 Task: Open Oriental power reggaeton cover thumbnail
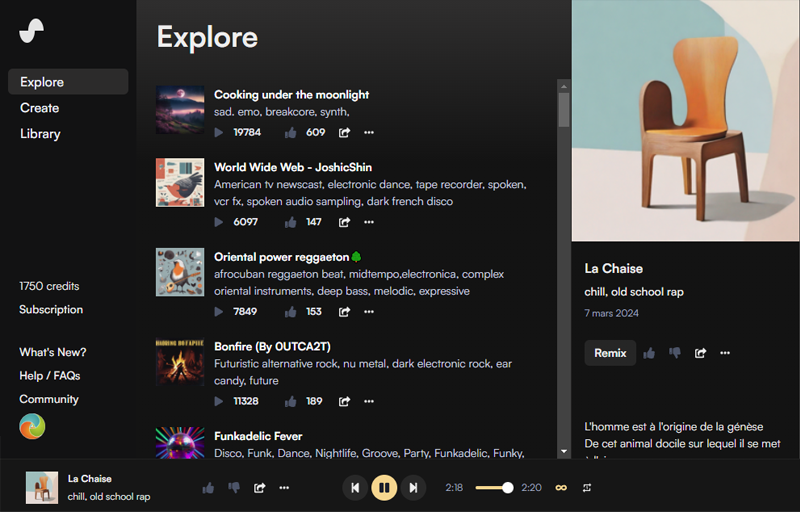click(180, 272)
